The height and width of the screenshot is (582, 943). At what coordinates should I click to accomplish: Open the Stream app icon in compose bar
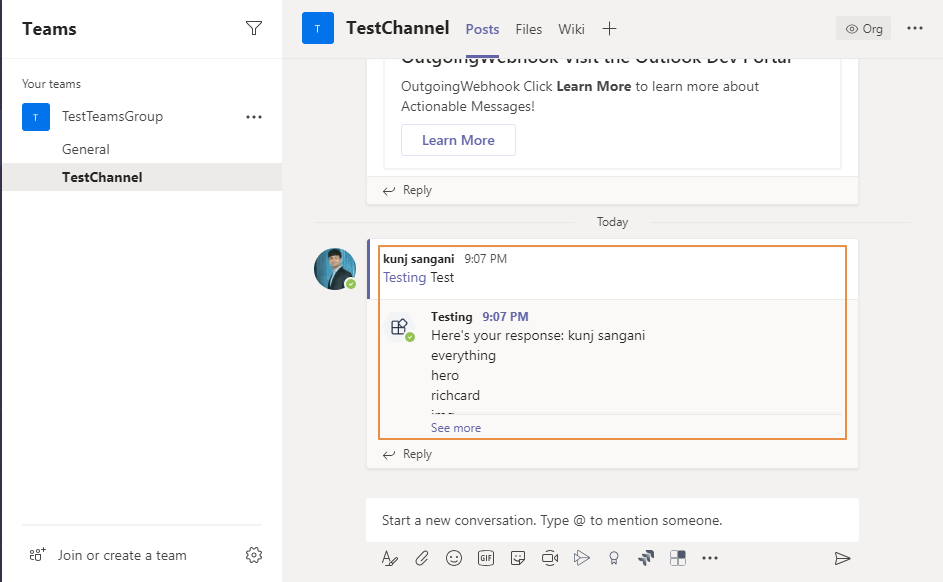(582, 558)
